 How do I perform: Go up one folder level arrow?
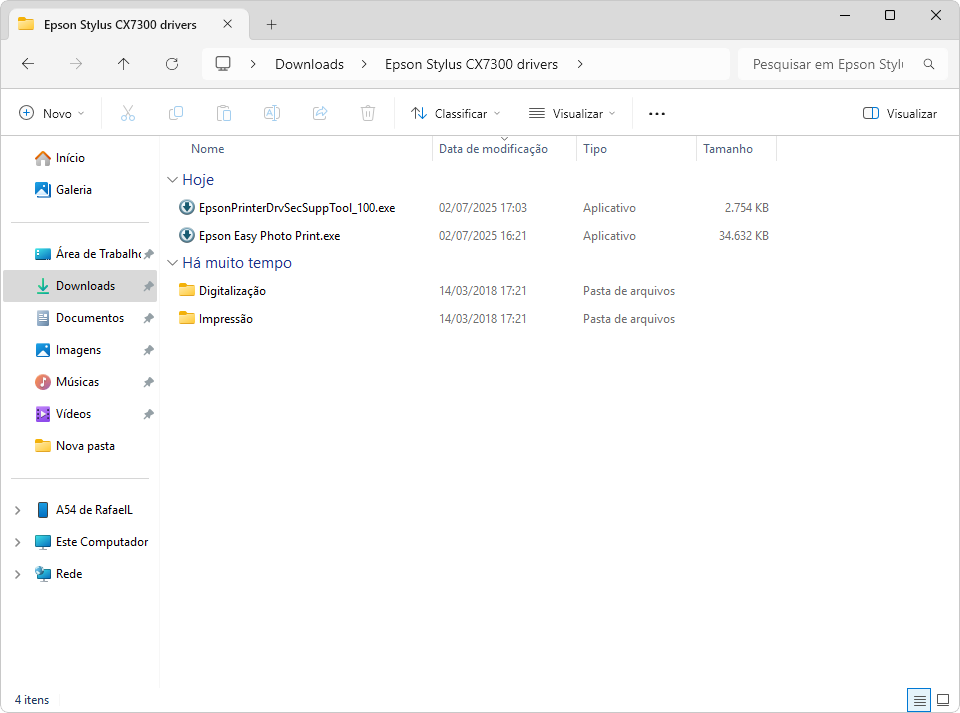click(x=124, y=64)
